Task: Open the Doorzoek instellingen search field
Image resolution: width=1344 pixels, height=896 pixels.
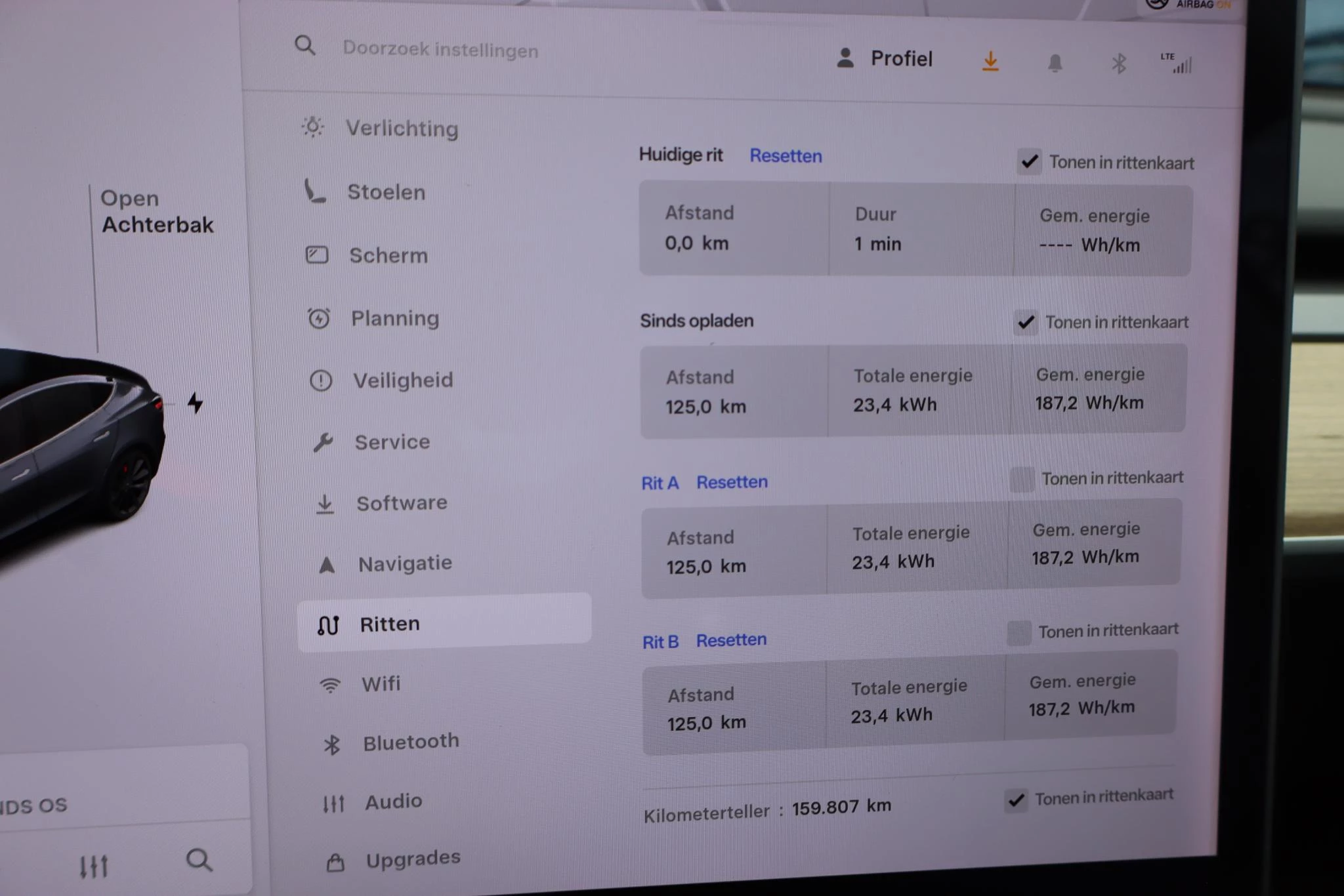Action: 439,50
